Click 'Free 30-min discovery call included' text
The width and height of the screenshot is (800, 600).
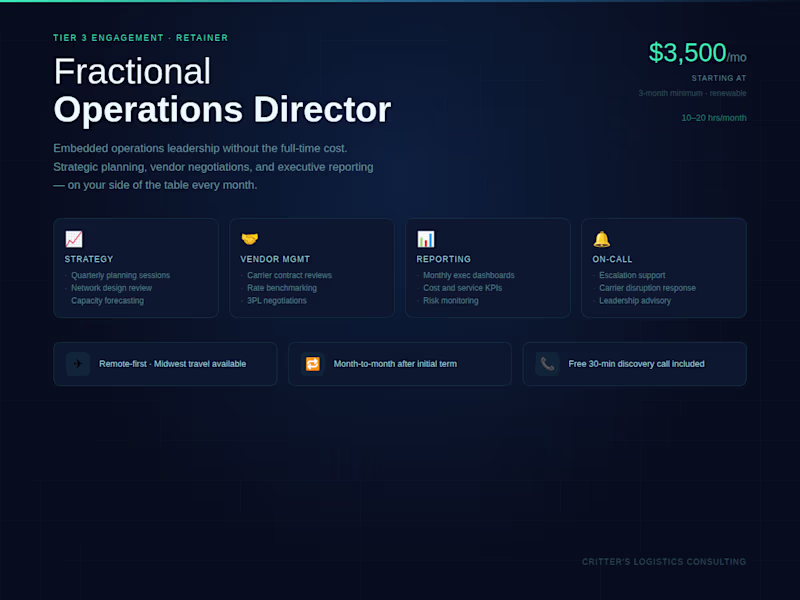(x=636, y=364)
